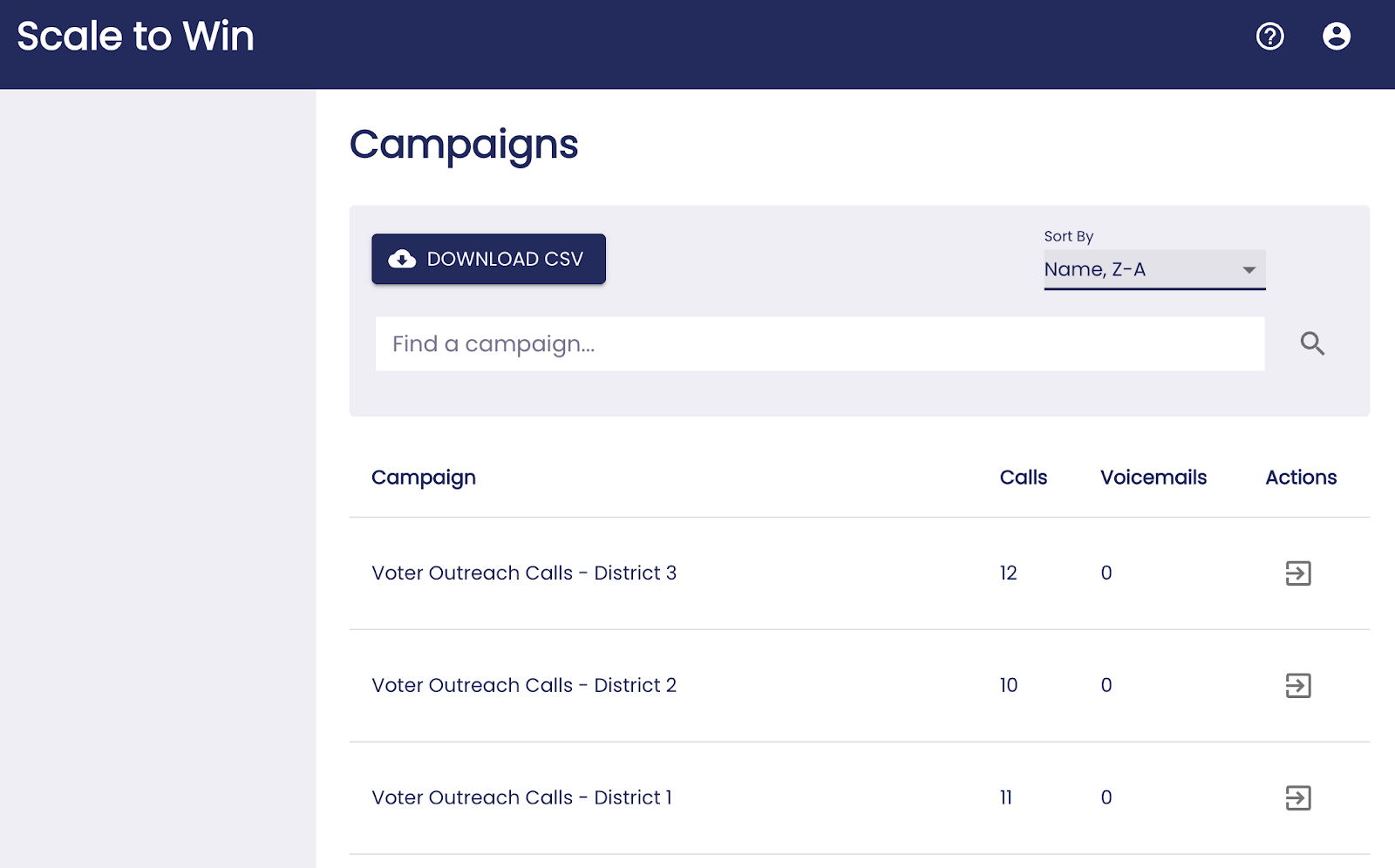Open Voter Outreach Calls - District 3
The width and height of the screenshot is (1395, 868).
point(524,573)
